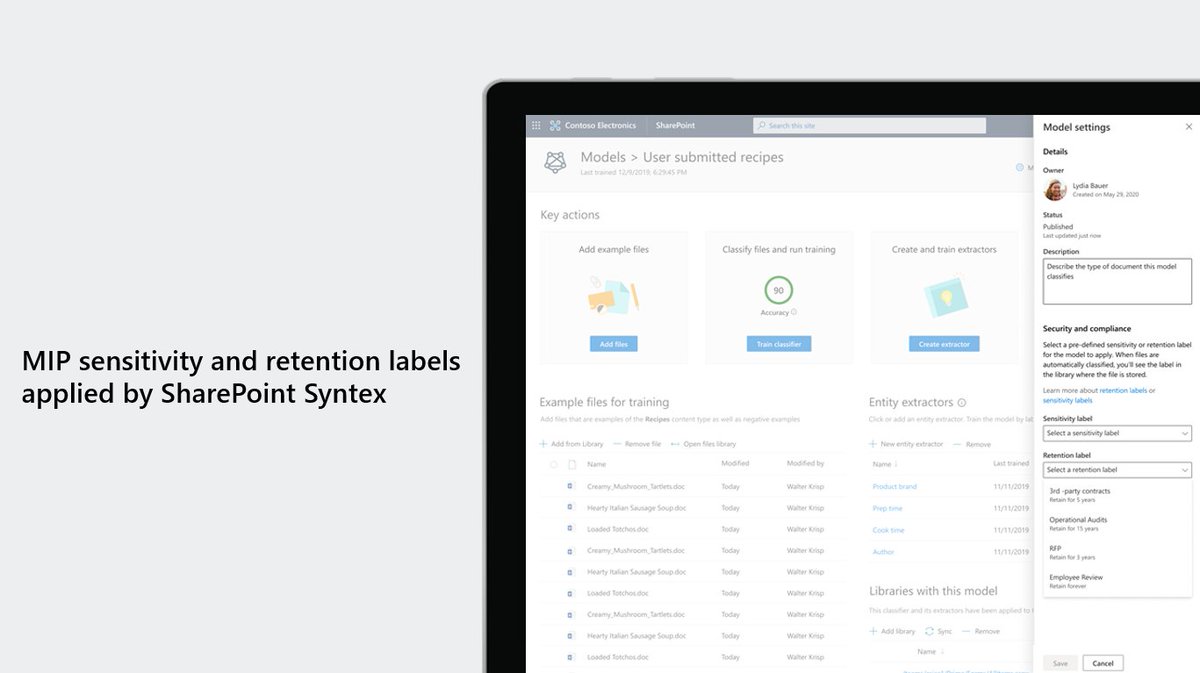
Task: Click Add from Library command
Action: [573, 444]
